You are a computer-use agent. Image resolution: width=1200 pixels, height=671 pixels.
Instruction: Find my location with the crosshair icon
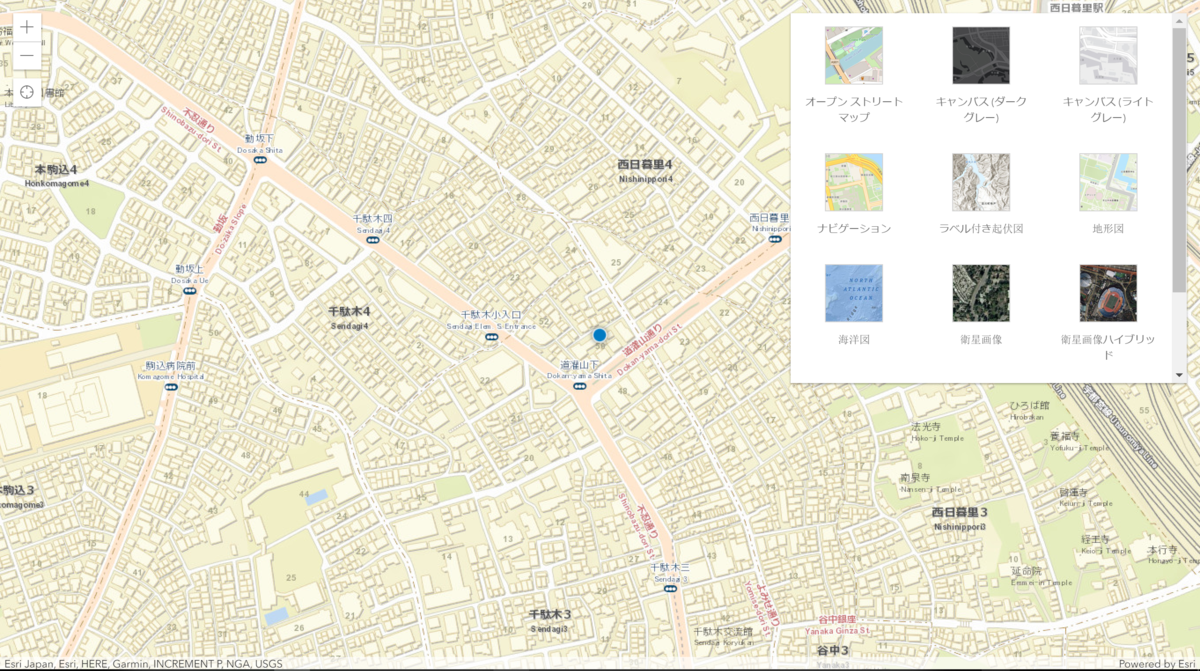27,92
